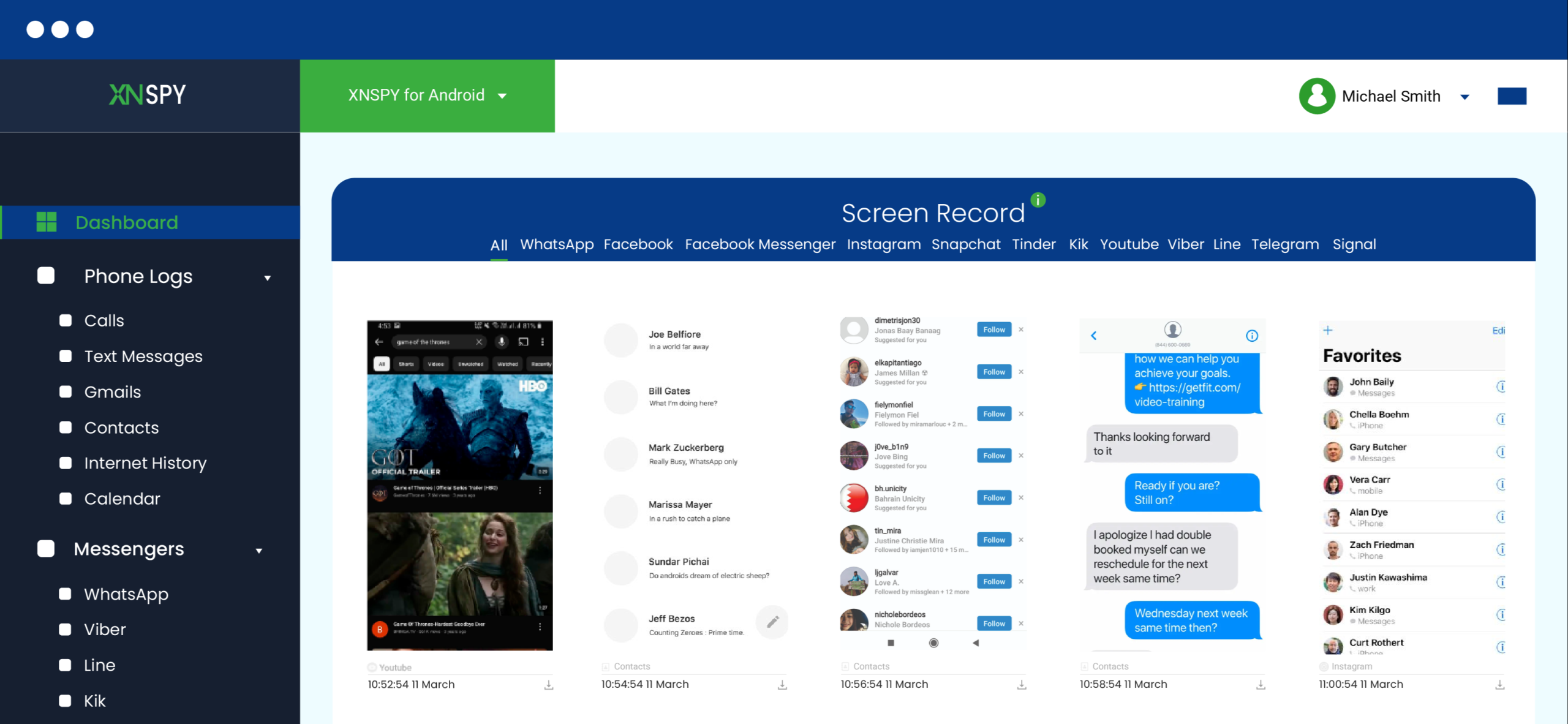Click the square bullet beside Contacts
The width and height of the screenshot is (1568, 724).
tap(66, 427)
